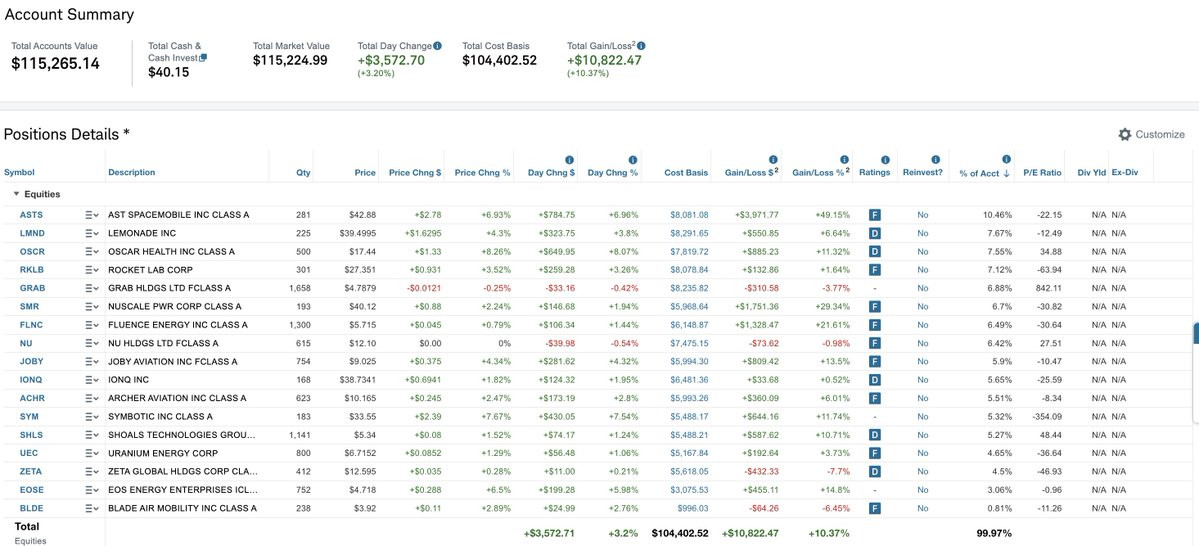Click the D rating badge for OSCR

875,252
